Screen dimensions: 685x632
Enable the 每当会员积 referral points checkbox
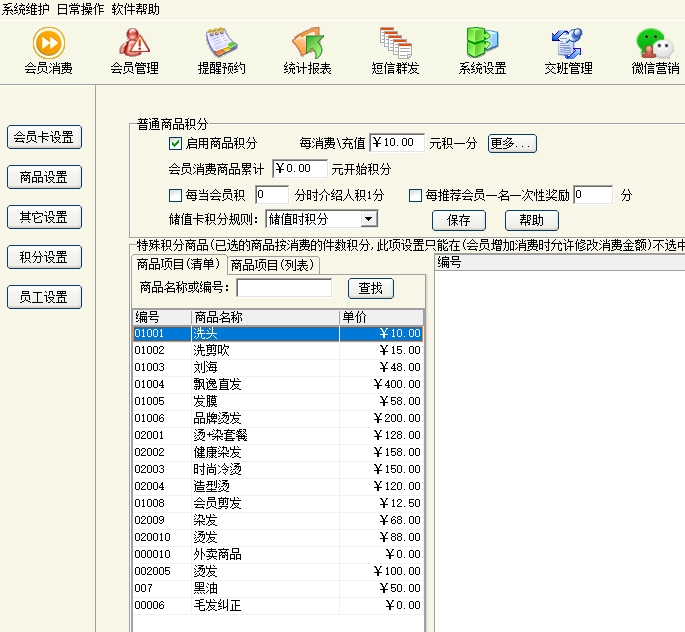click(176, 195)
